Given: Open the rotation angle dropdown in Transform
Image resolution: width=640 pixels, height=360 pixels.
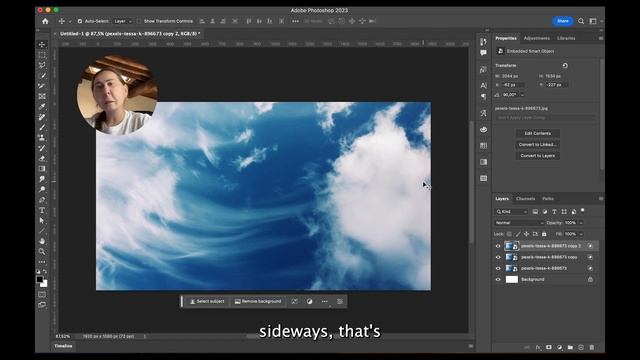Looking at the screenshot, I should pyautogui.click(x=522, y=95).
